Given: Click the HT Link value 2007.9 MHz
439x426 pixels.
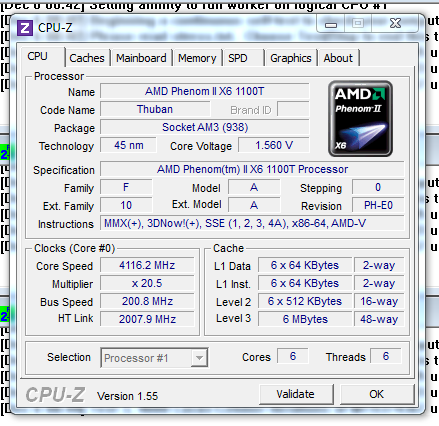Looking at the screenshot, I should pyautogui.click(x=147, y=319).
